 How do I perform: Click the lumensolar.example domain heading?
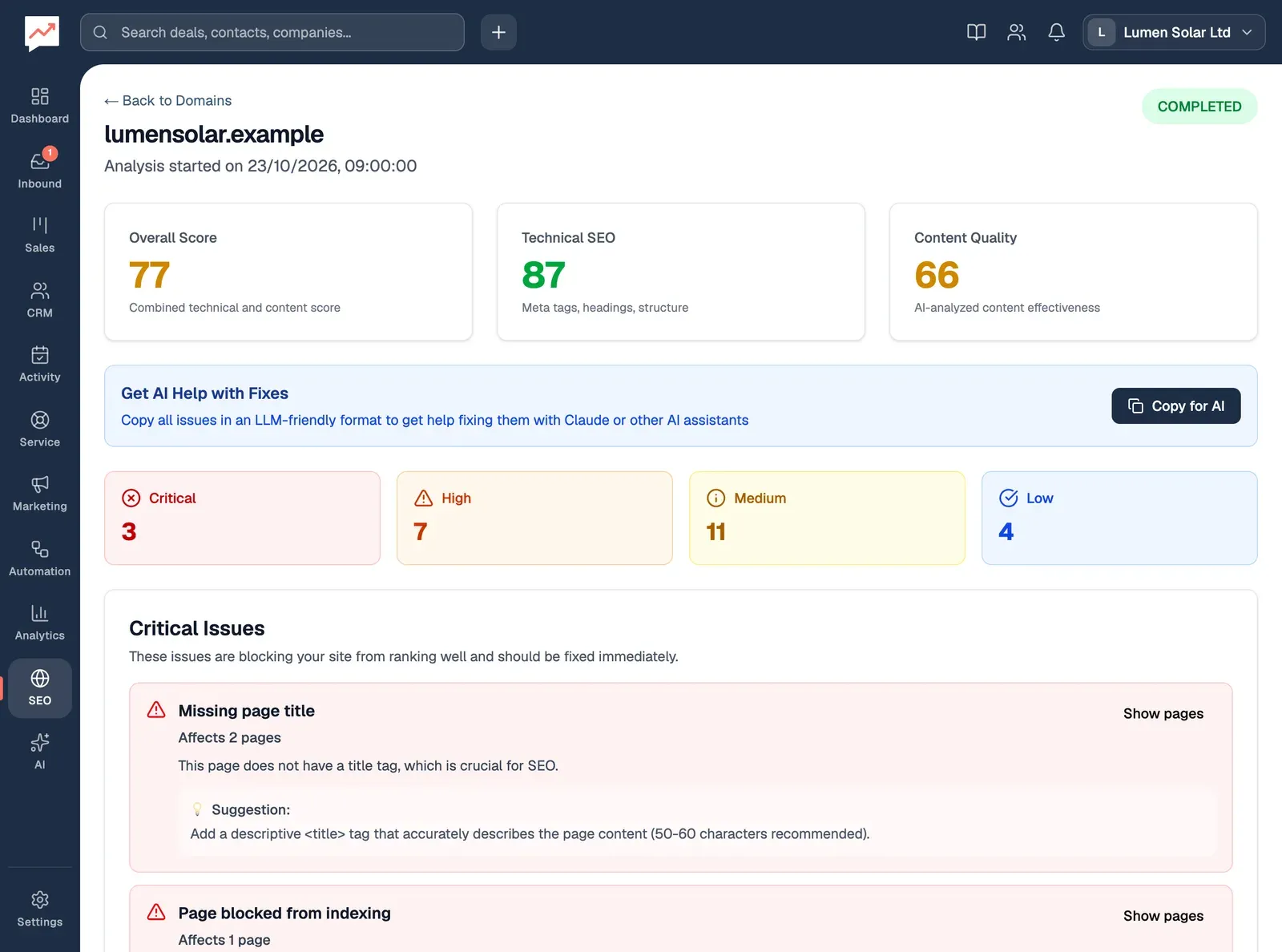[214, 134]
